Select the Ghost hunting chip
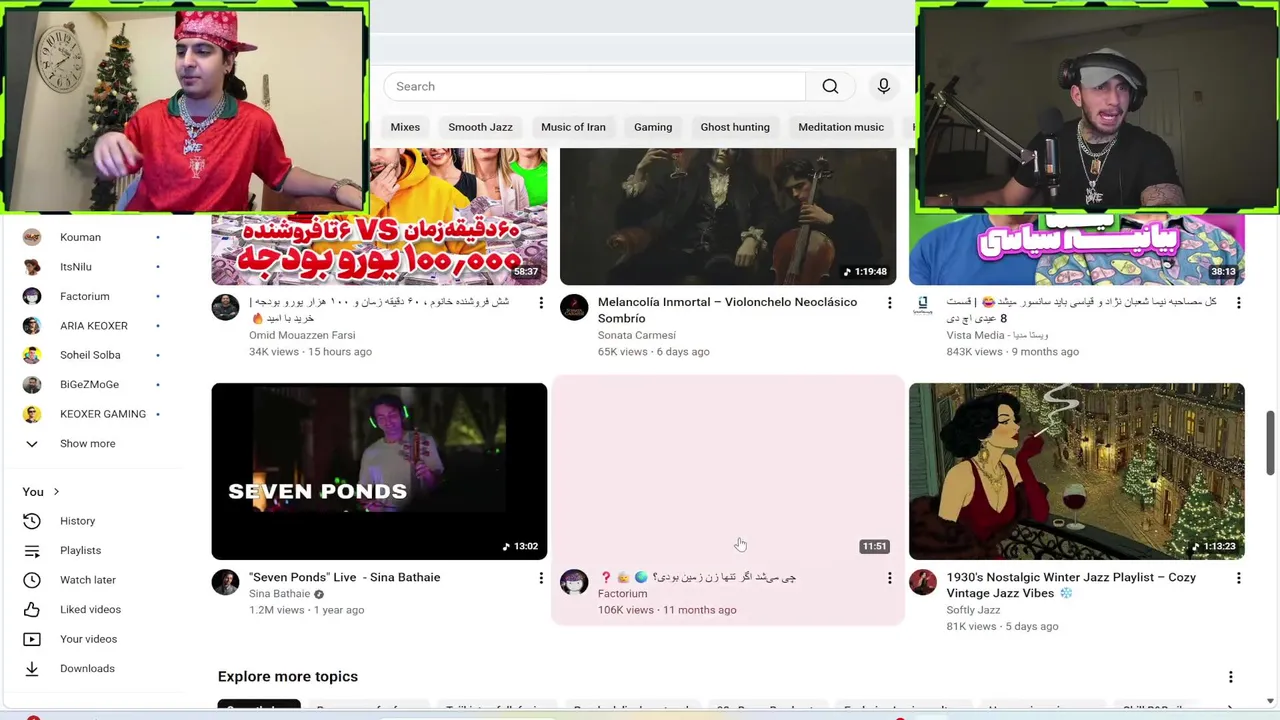This screenshot has height=720, width=1280. pyautogui.click(x=735, y=127)
